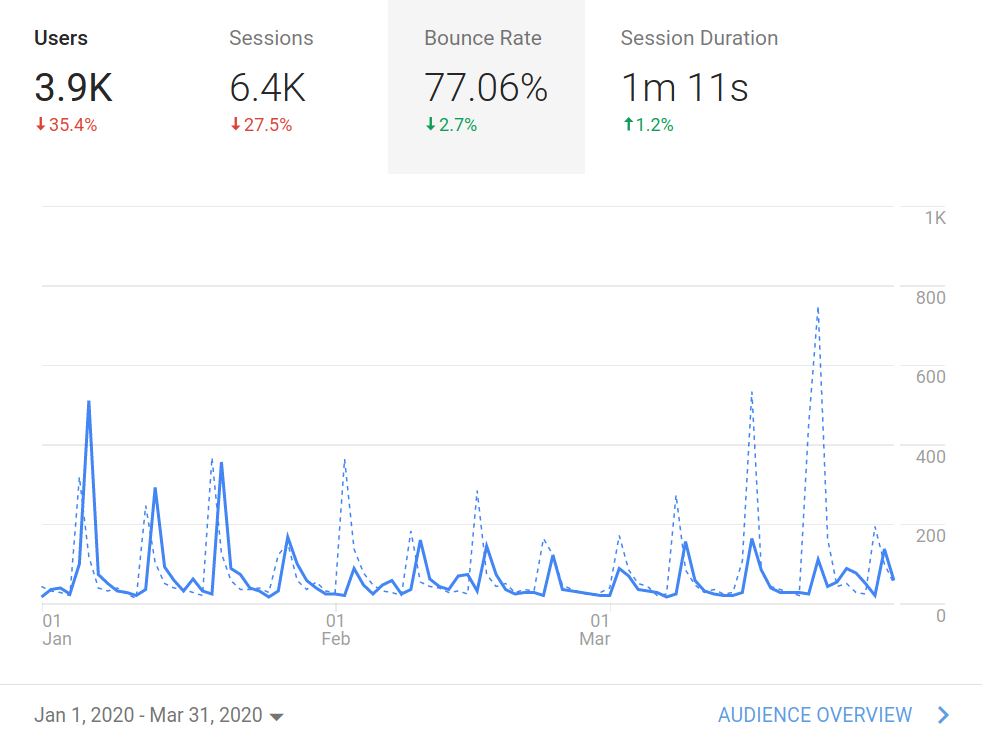Screen dimensions: 982x740
Task: Click the 800 y-axis label
Action: click(x=931, y=297)
